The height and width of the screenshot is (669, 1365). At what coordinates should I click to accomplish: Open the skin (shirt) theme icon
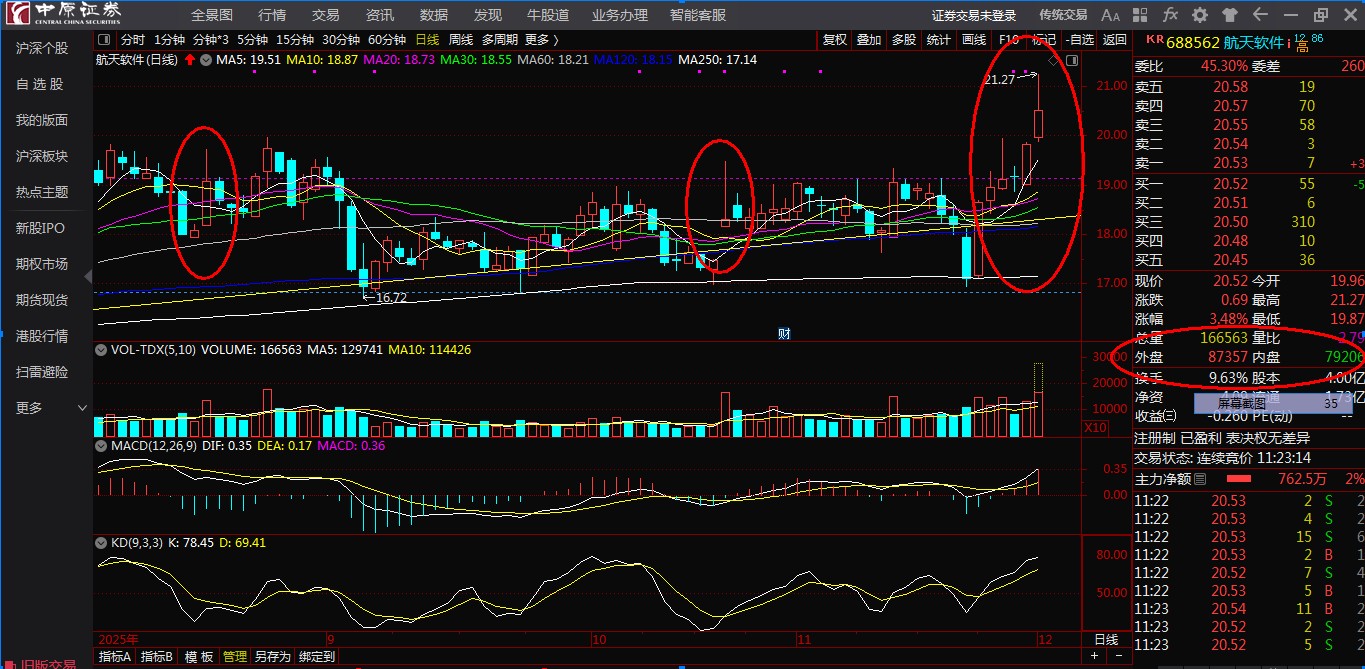[x=1229, y=15]
